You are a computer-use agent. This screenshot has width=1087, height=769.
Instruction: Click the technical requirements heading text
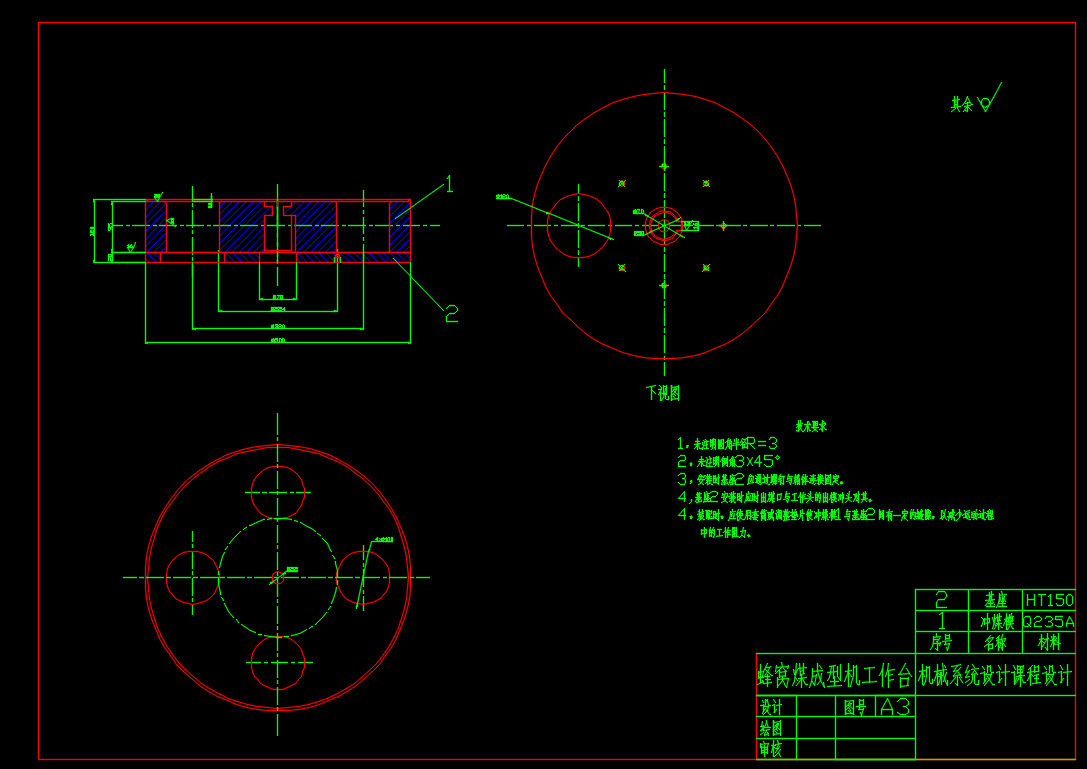click(810, 426)
